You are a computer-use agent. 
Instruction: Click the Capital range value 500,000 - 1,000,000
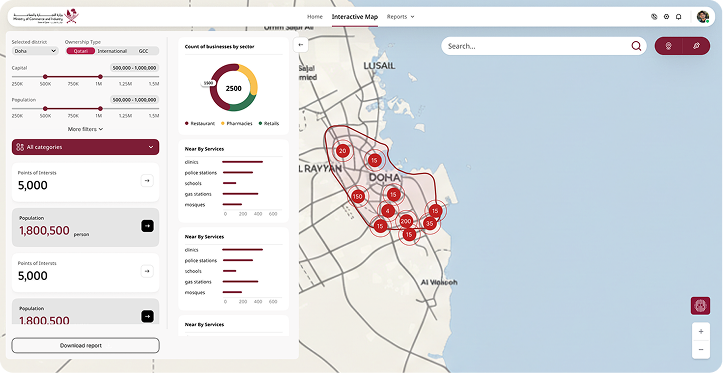tap(135, 68)
